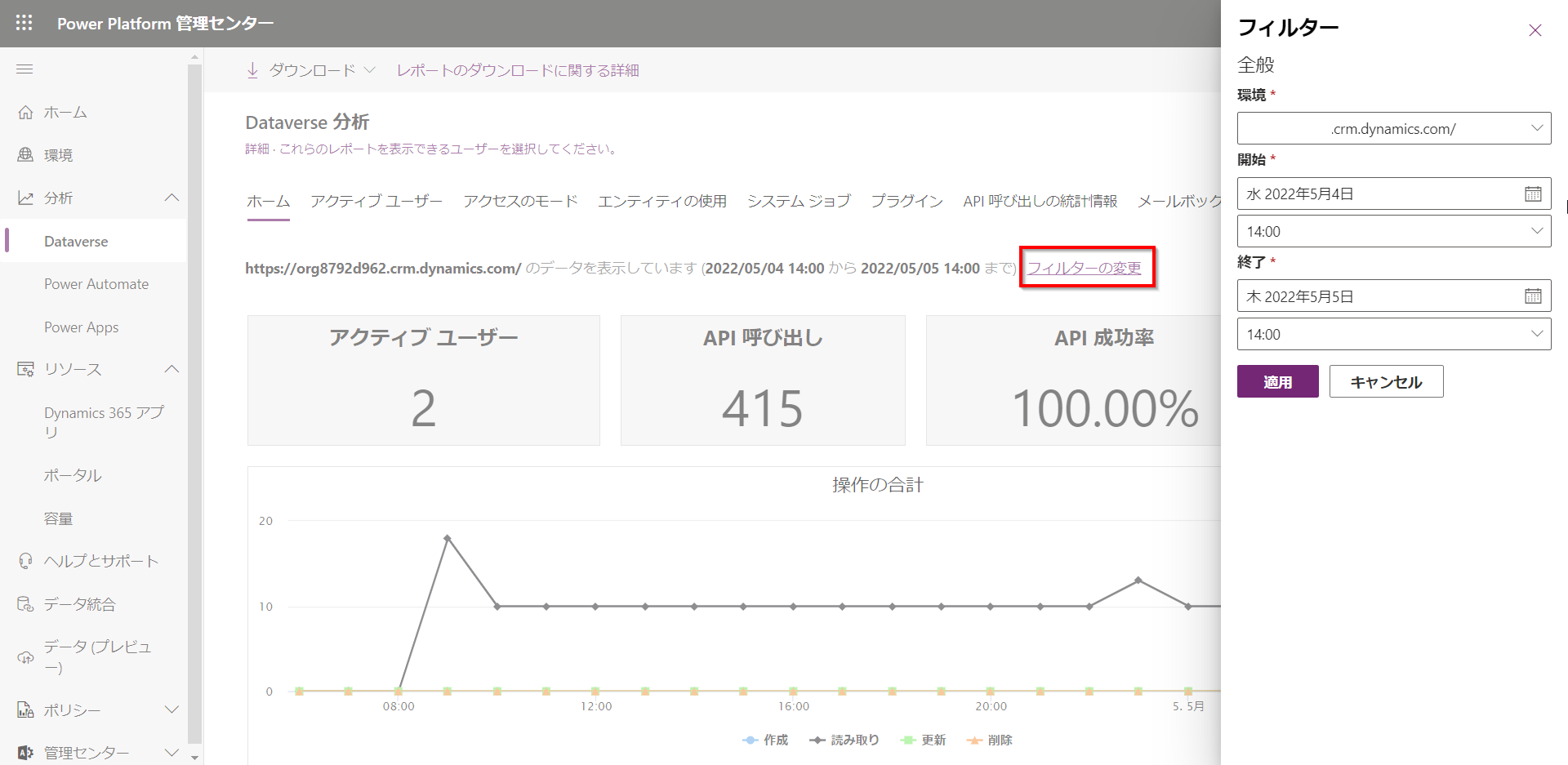Click the Home house icon

pyautogui.click(x=25, y=112)
